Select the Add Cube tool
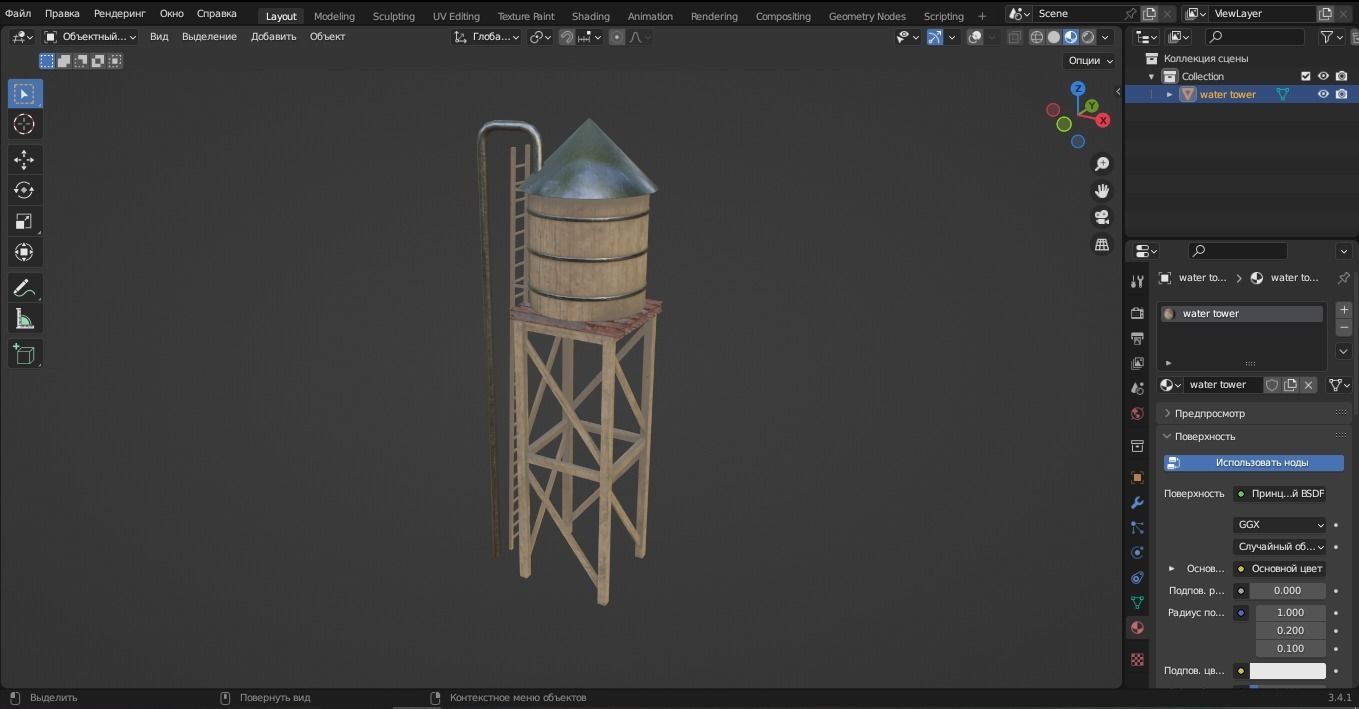The image size is (1359, 709). coord(25,354)
